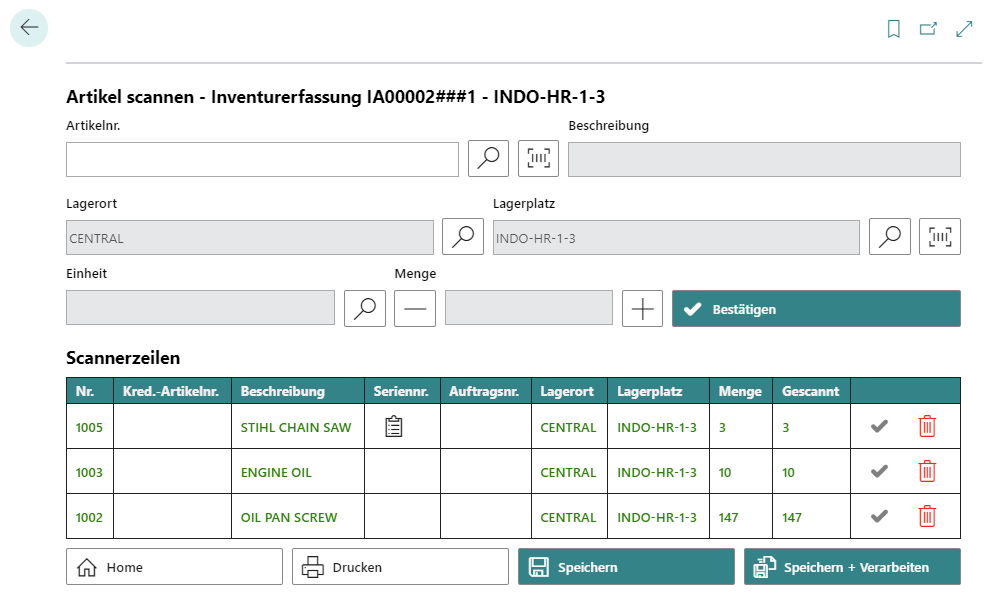Click checkmark on OIL PAN SCREW row

[x=880, y=516]
